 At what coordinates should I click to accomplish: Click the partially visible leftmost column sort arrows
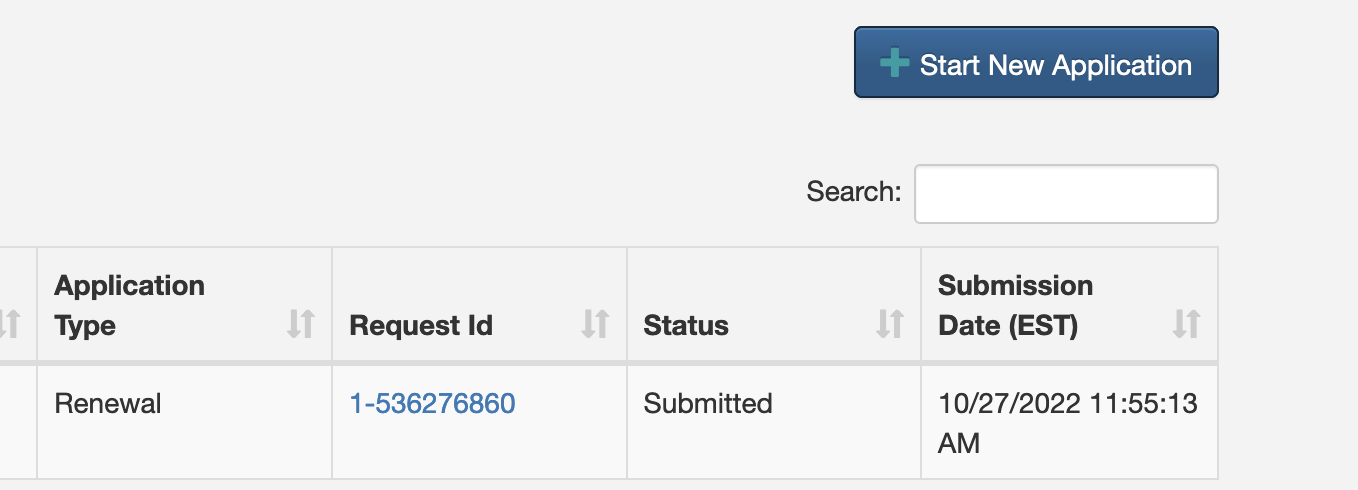pyautogui.click(x=9, y=323)
